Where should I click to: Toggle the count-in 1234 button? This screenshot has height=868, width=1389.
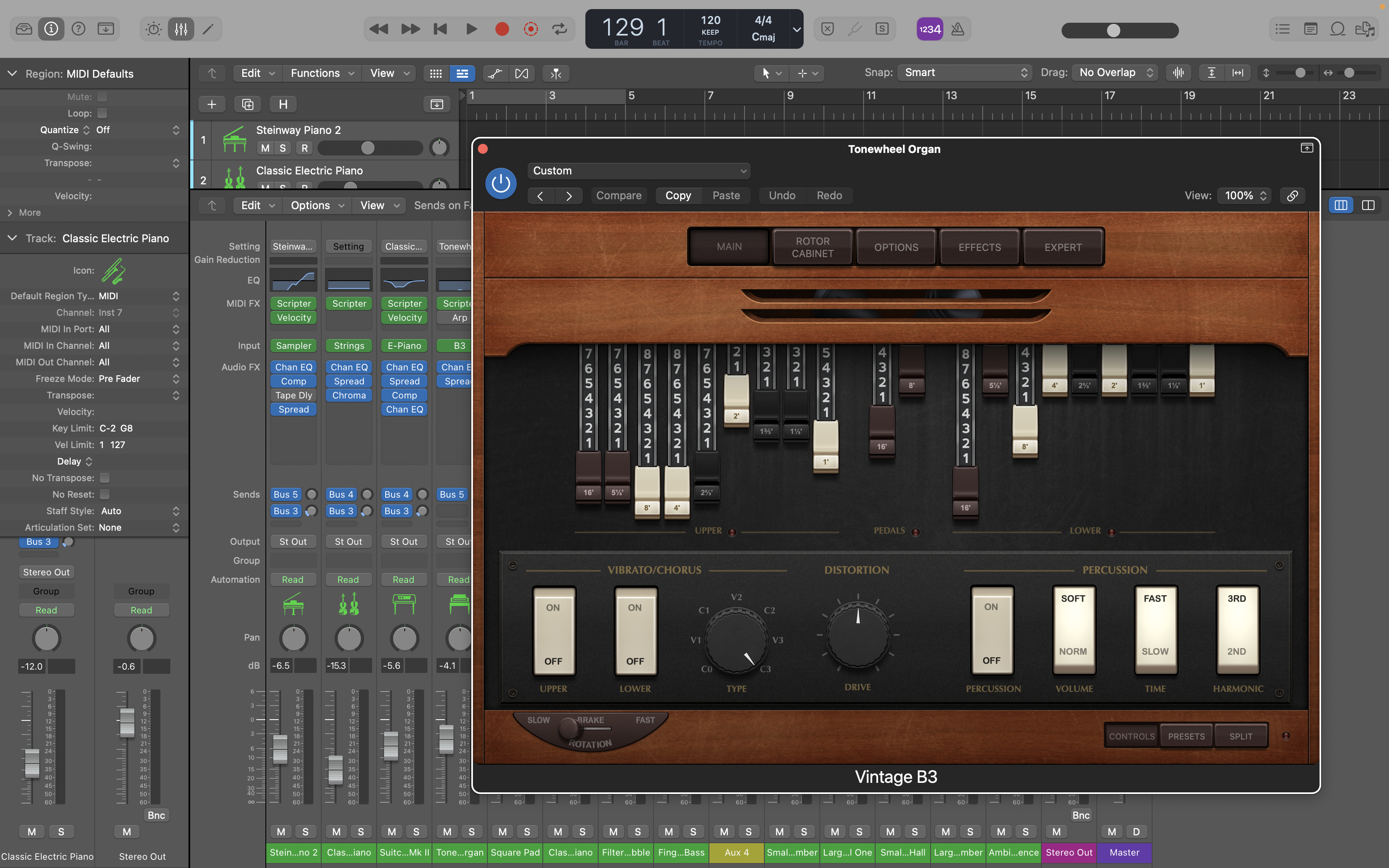930,29
